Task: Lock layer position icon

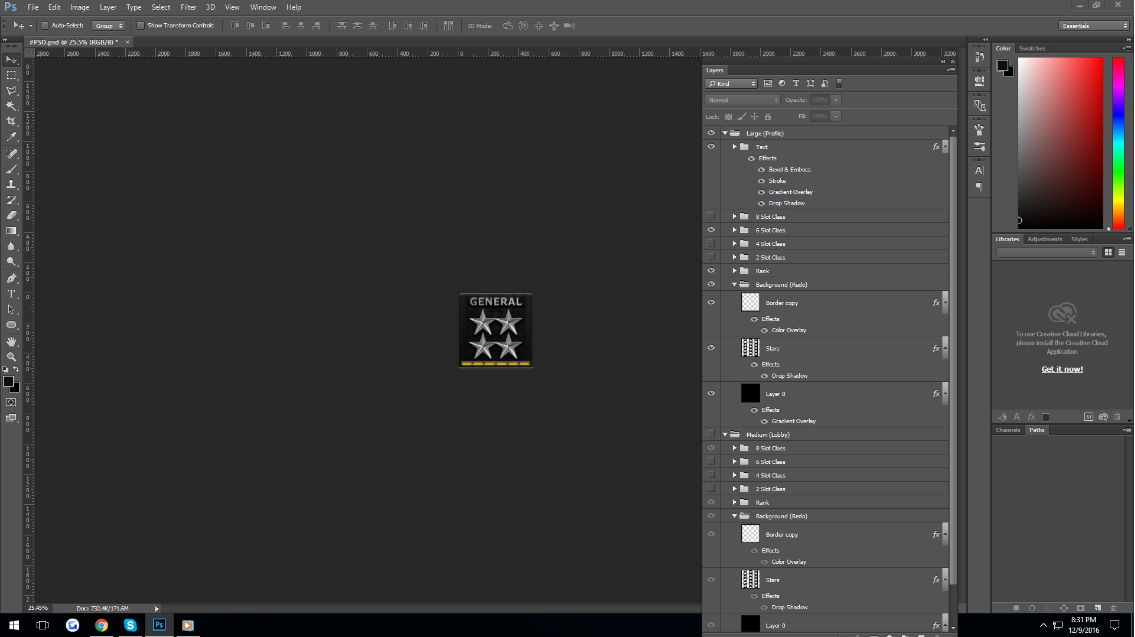Action: [754, 117]
